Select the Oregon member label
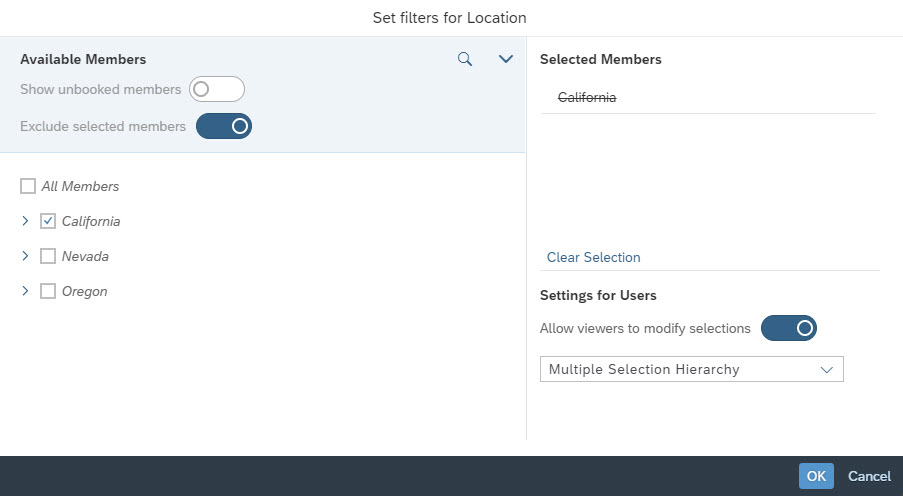 click(x=85, y=291)
